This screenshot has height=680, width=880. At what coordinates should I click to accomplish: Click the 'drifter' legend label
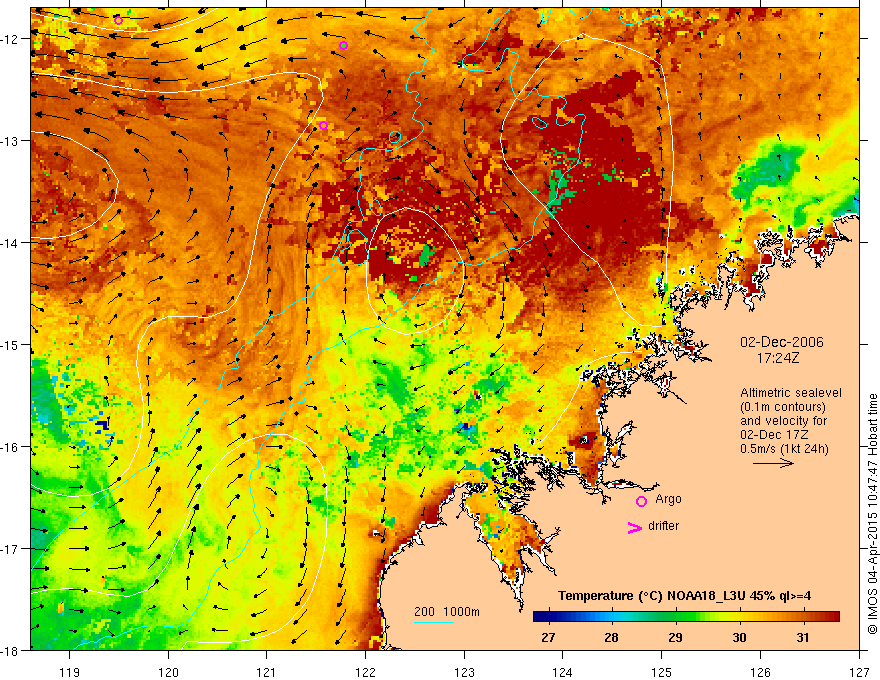tap(663, 526)
